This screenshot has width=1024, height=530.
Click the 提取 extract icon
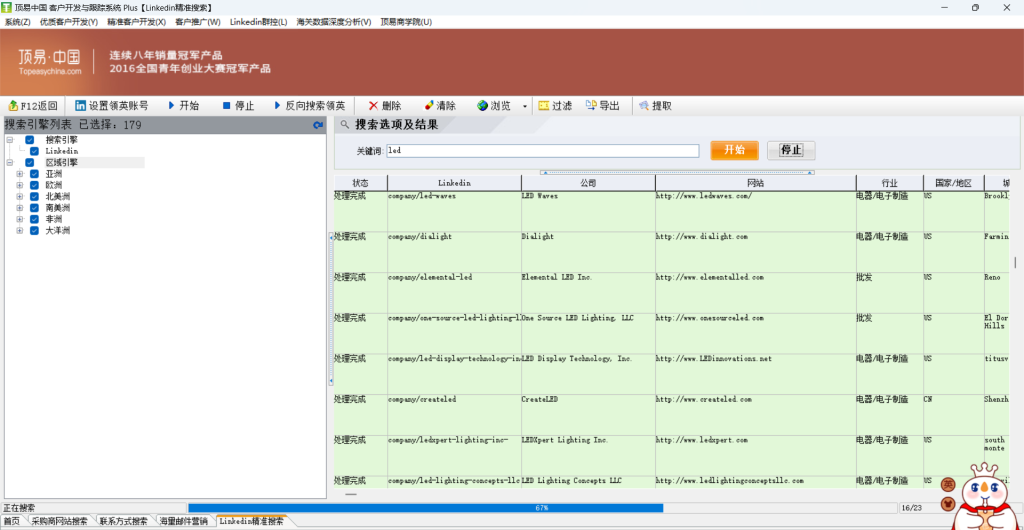(x=643, y=105)
